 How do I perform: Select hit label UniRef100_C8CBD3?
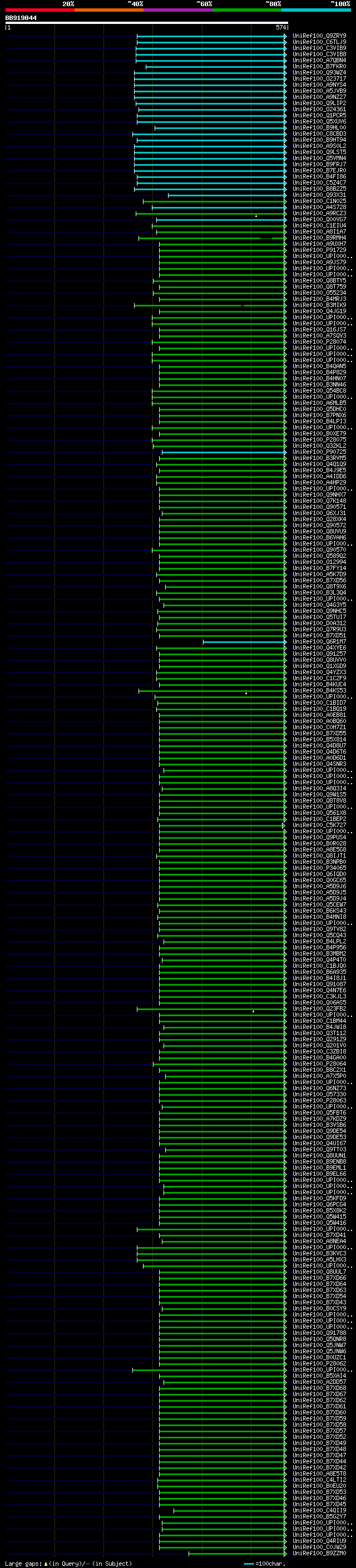[319, 134]
